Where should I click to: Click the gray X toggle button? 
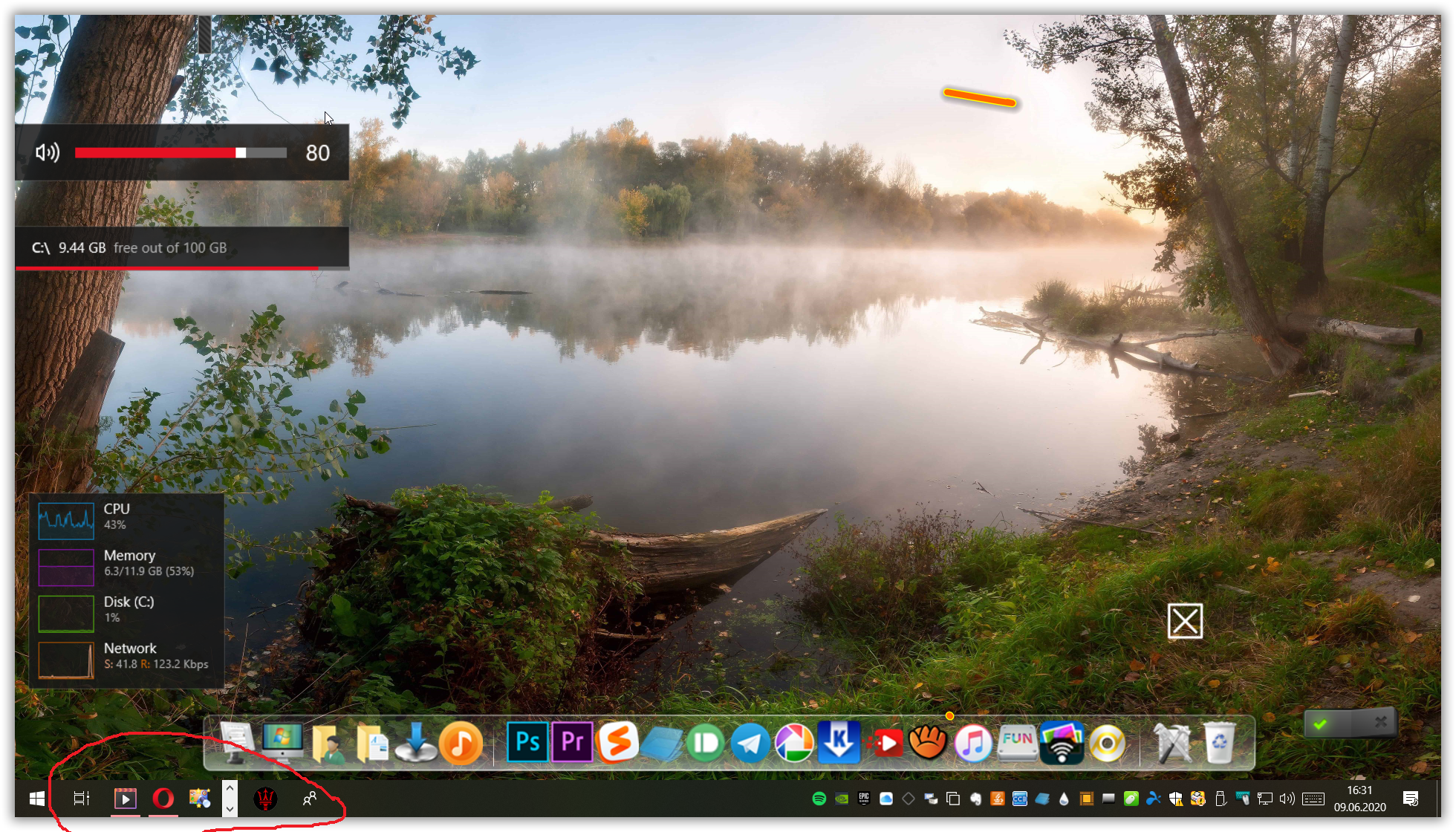click(x=1380, y=723)
